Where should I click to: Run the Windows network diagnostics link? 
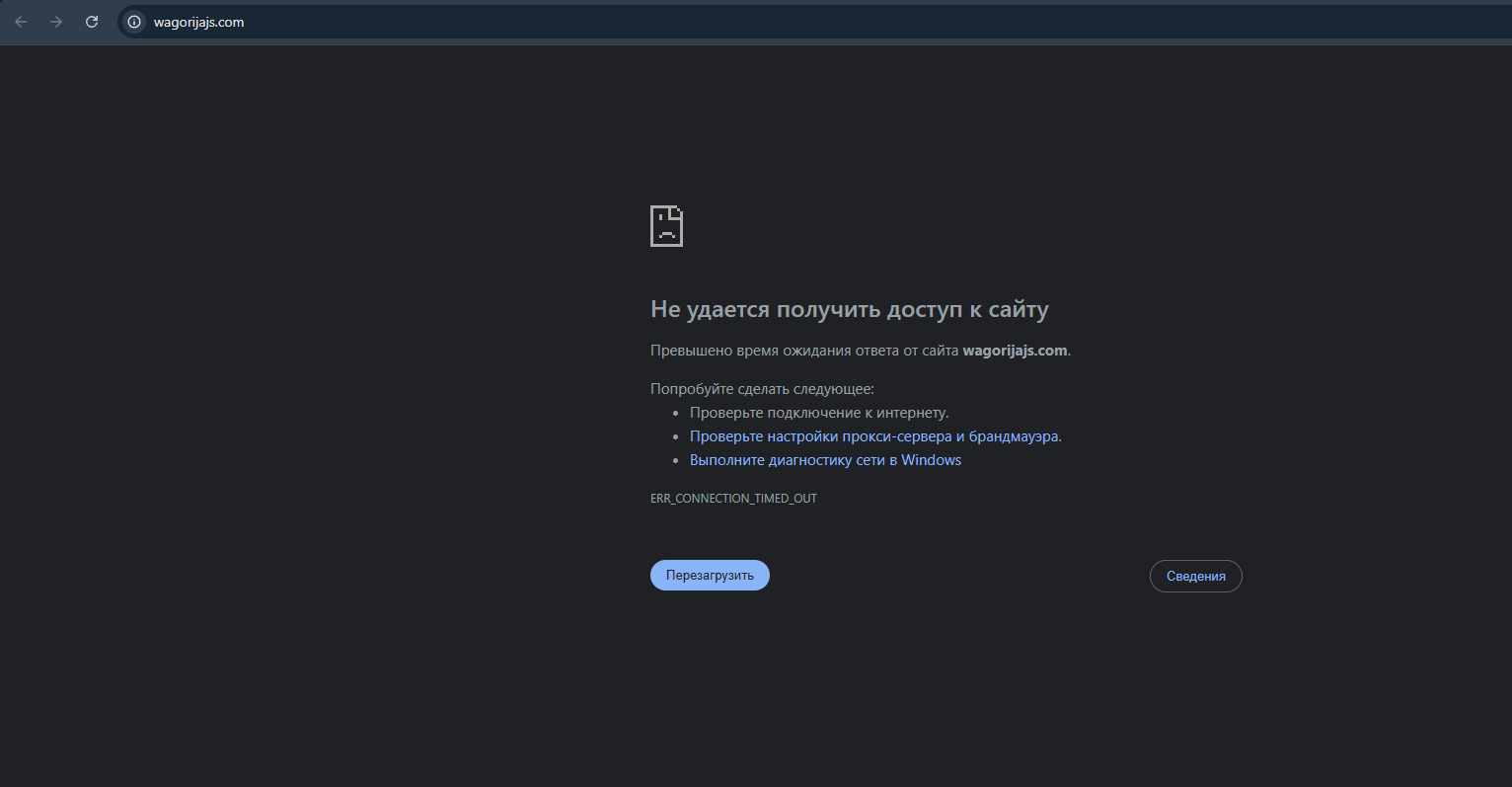coord(825,460)
